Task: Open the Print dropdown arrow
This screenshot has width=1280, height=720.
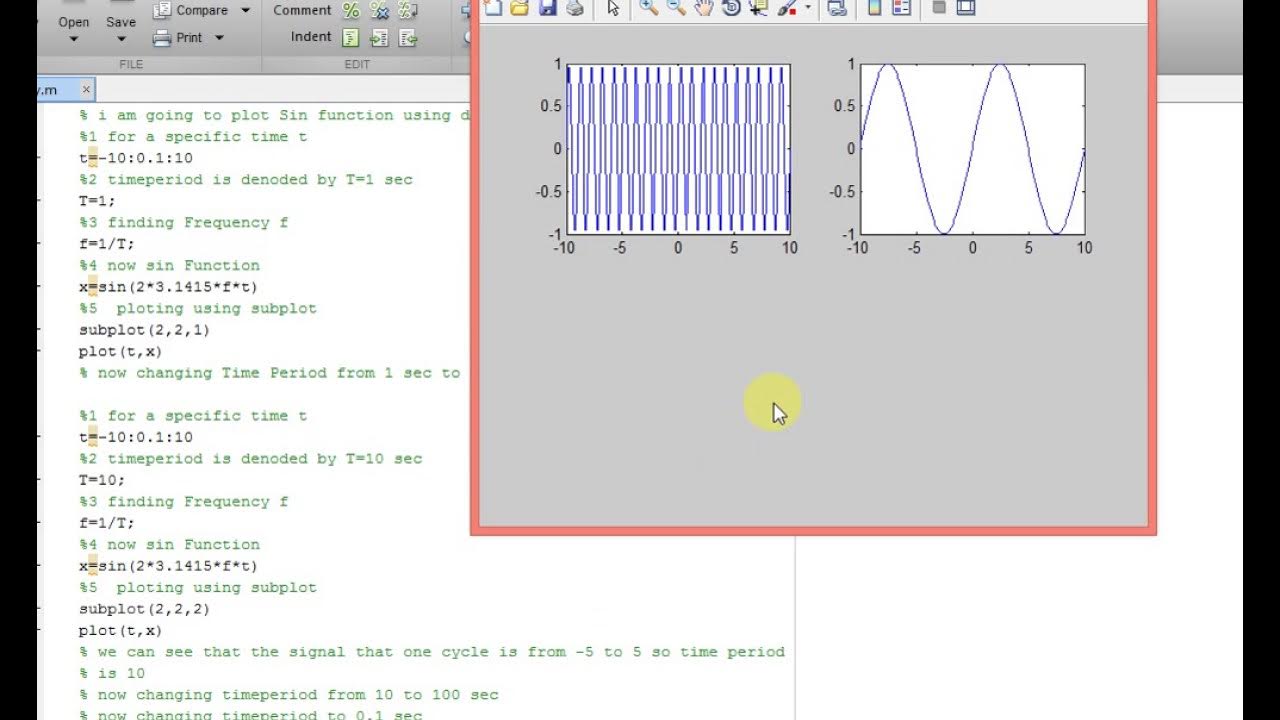Action: click(219, 38)
